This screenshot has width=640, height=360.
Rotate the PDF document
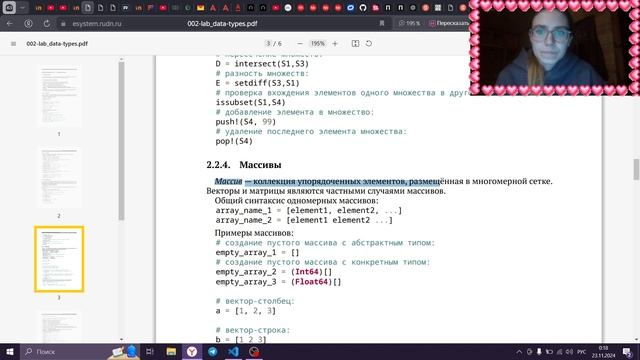point(369,43)
